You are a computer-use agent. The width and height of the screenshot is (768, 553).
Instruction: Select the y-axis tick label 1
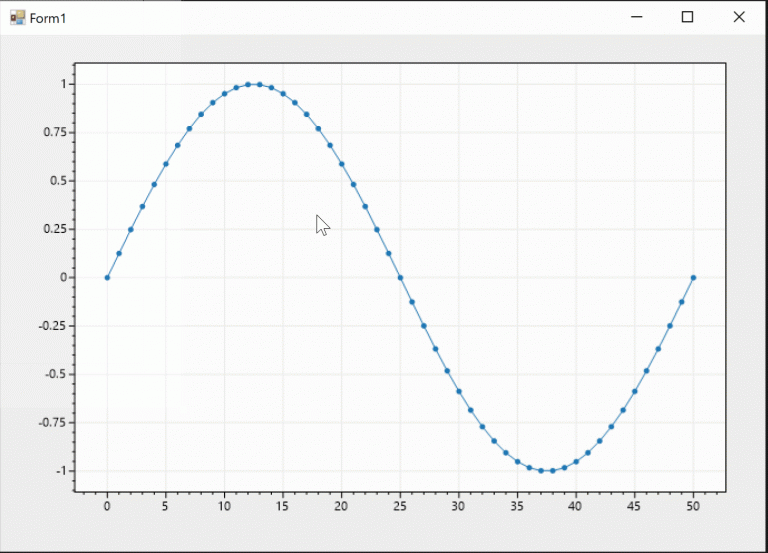[62, 84]
